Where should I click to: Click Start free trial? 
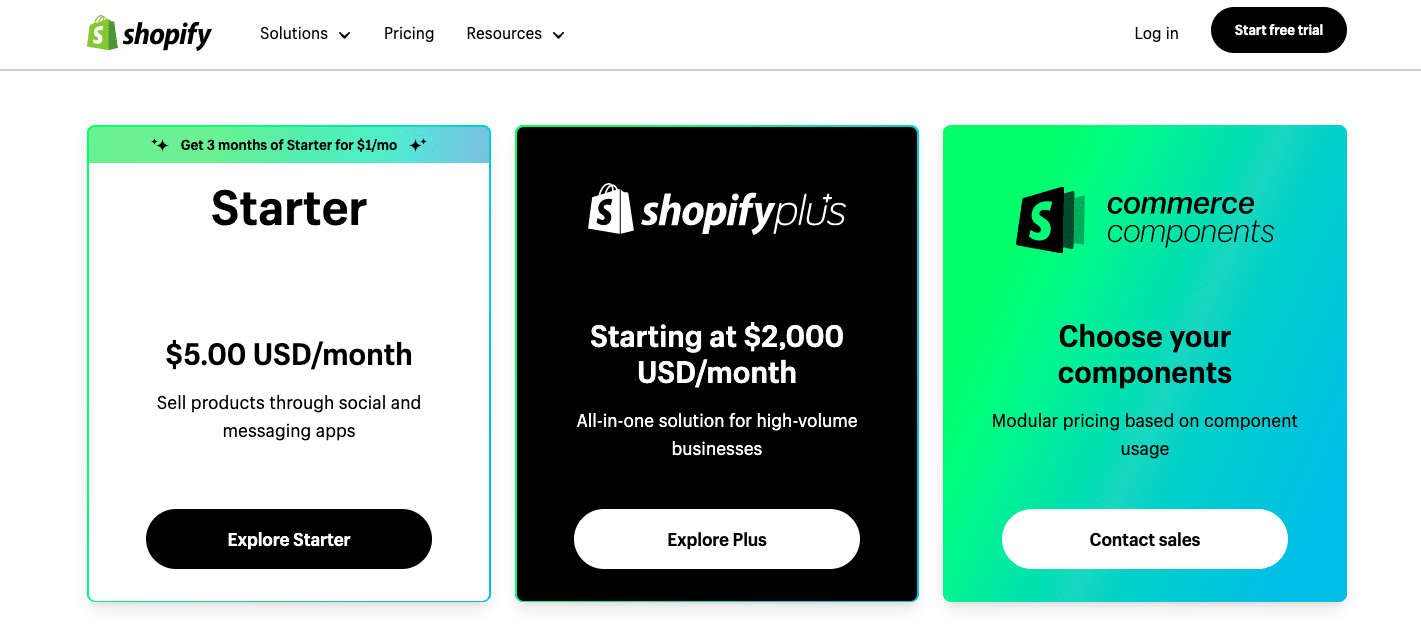point(1278,30)
